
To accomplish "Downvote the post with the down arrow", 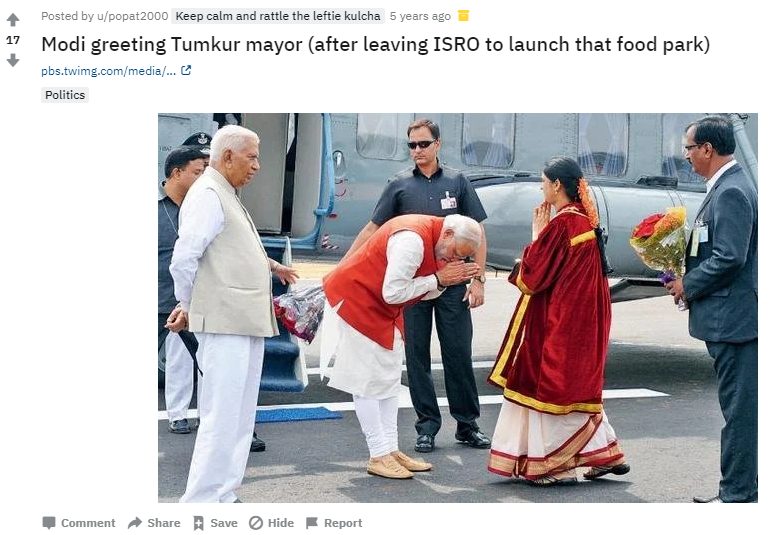I will (x=13, y=60).
